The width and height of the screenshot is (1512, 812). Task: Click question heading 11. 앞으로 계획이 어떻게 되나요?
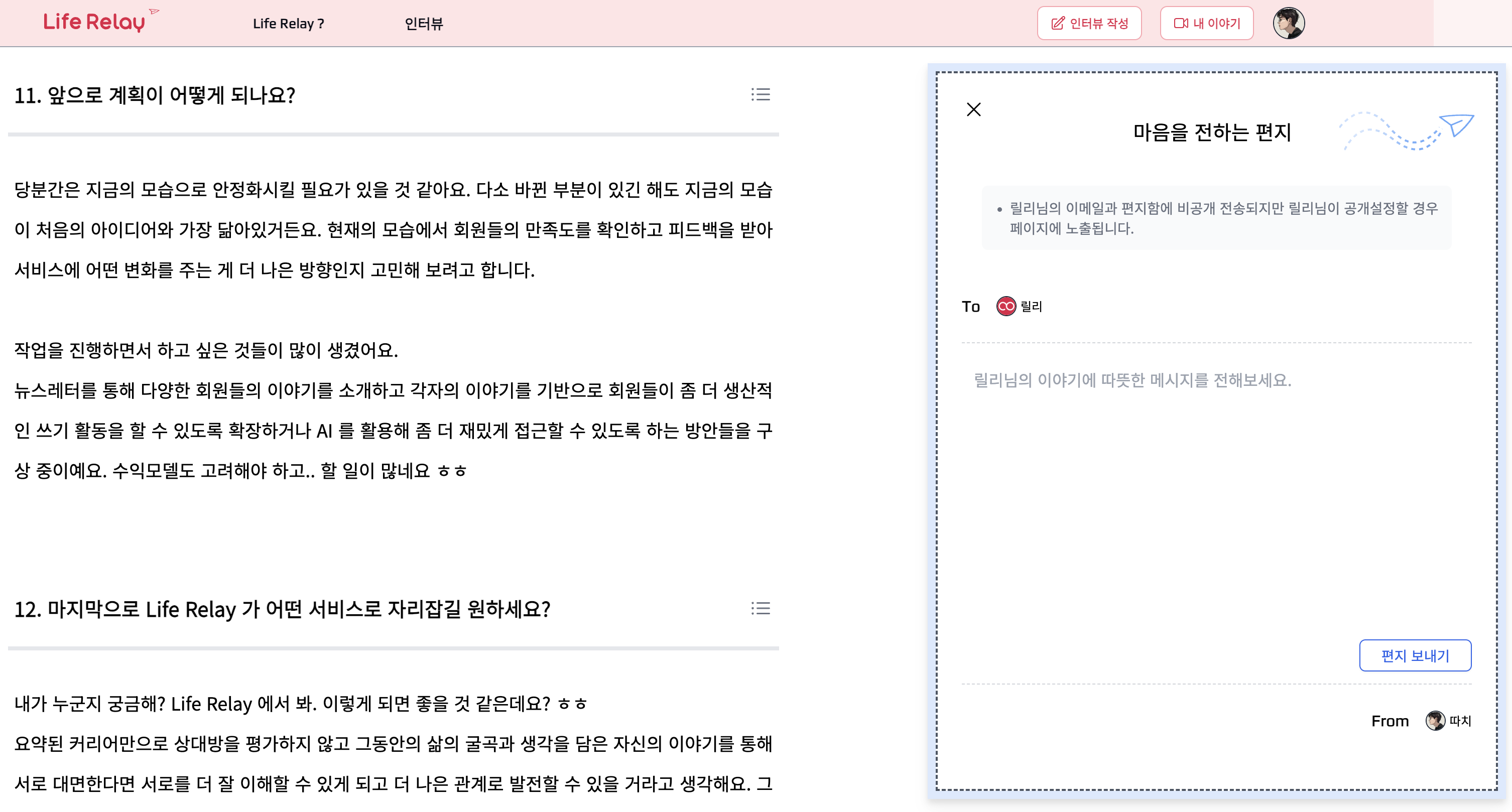pyautogui.click(x=155, y=95)
